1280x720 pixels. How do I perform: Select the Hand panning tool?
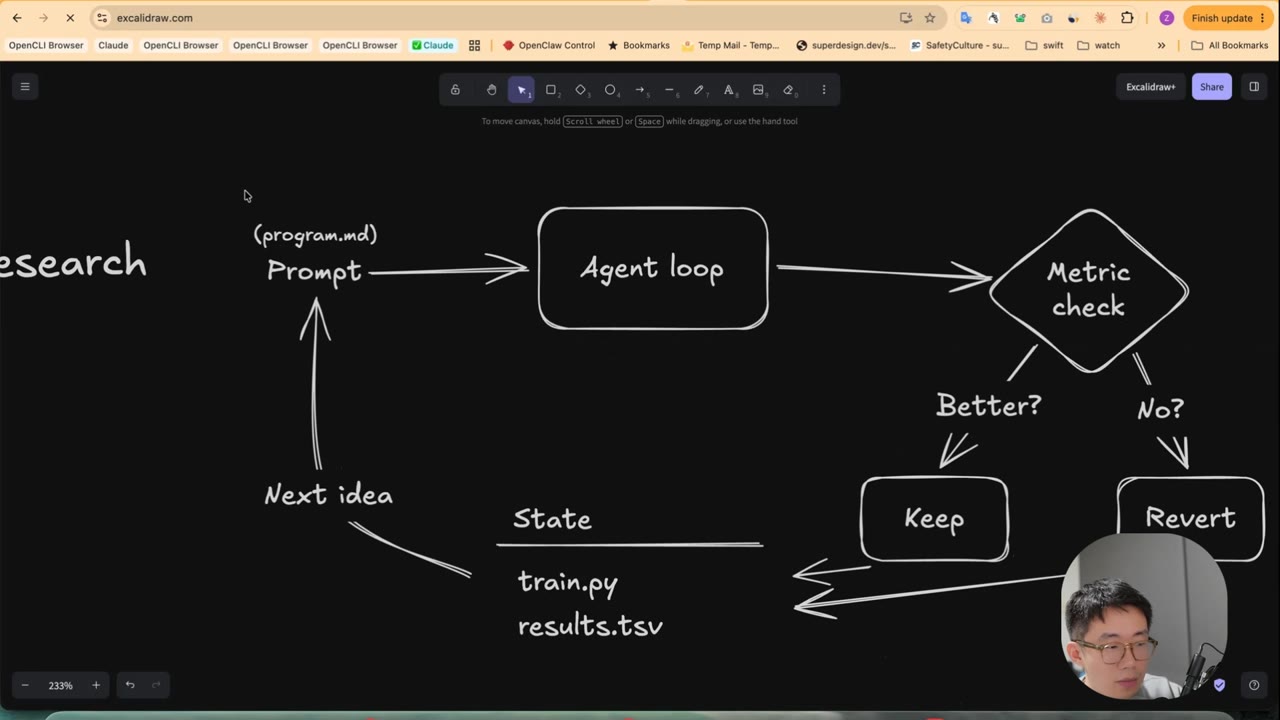pos(491,90)
